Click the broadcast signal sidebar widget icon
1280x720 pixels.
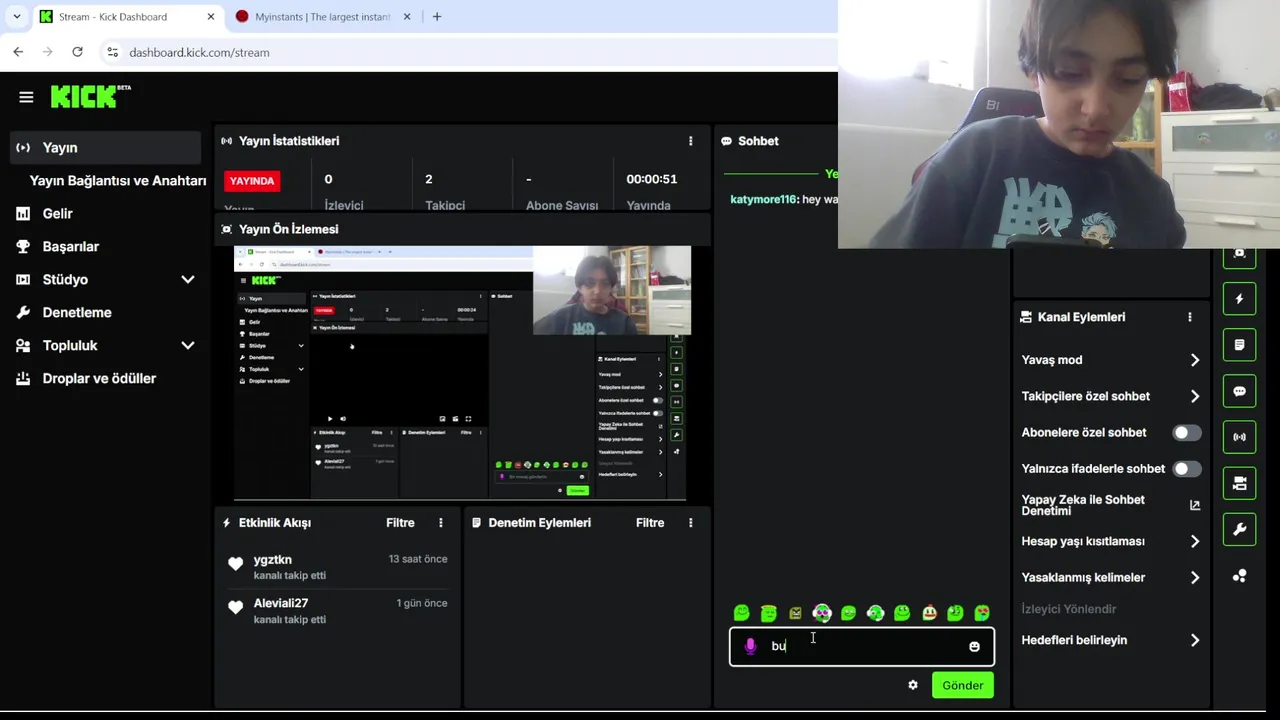pos(1239,437)
